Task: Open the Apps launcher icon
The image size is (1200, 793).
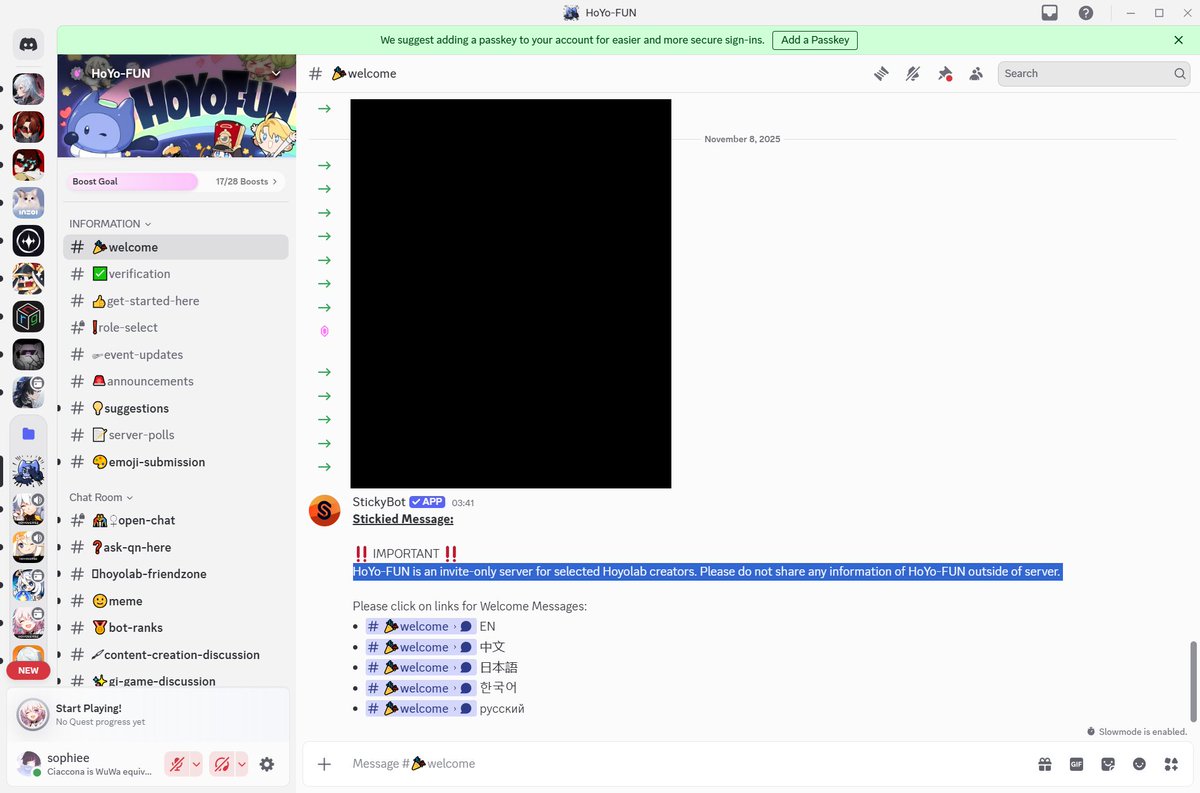Action: [x=1171, y=764]
